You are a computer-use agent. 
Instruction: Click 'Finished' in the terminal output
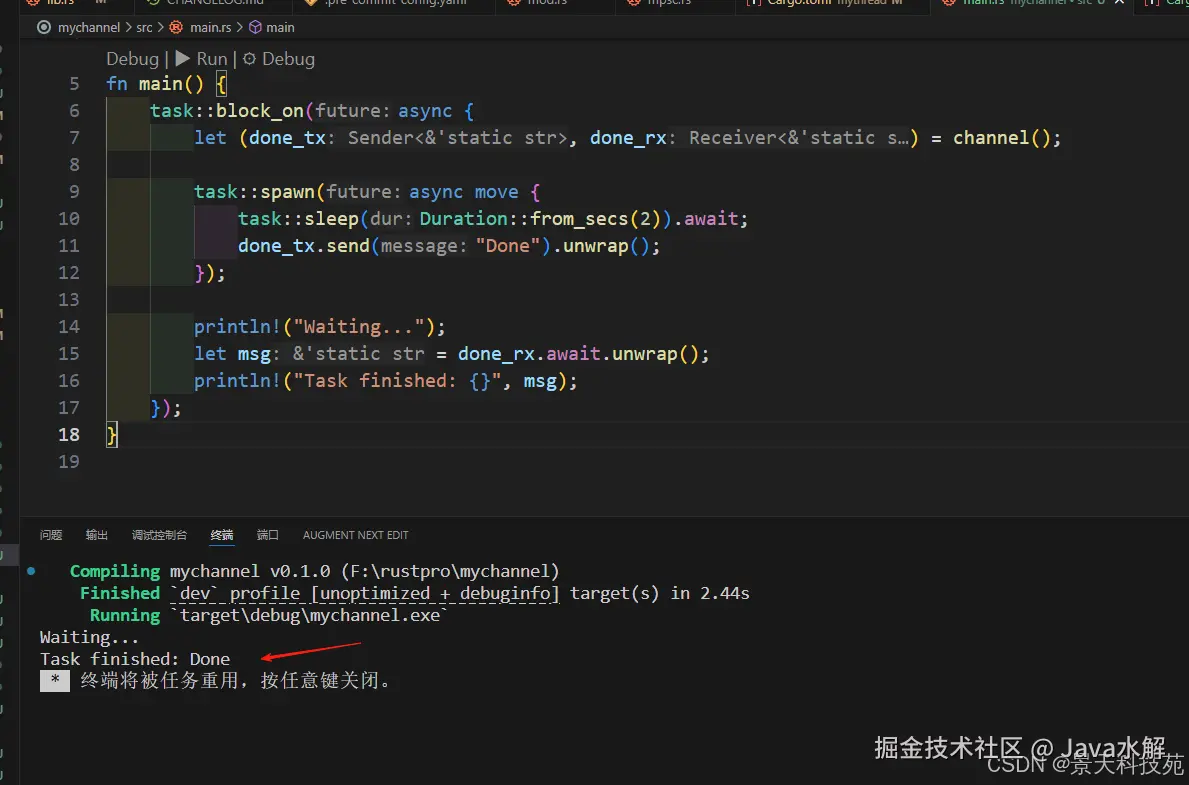(120, 593)
